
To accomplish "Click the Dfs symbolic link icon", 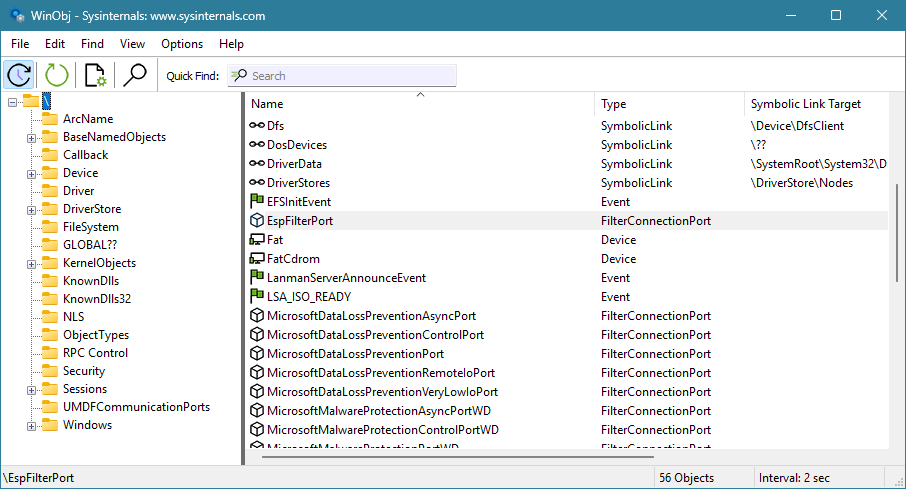I will click(x=257, y=125).
